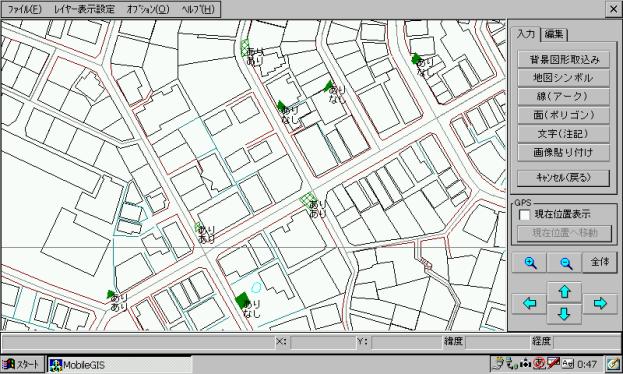The height and width of the screenshot is (374, 623).
Task: Select the green hatched symbol at the intersection
Action: click(308, 198)
